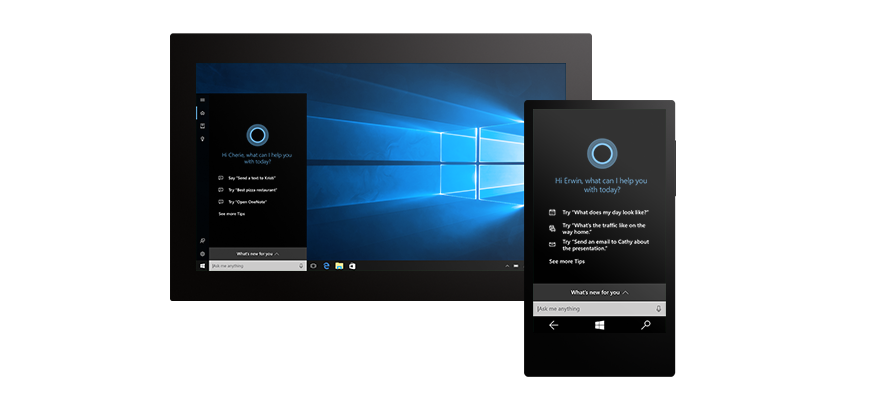Select the Cortana Home icon on the tablet sidebar

pos(203,113)
